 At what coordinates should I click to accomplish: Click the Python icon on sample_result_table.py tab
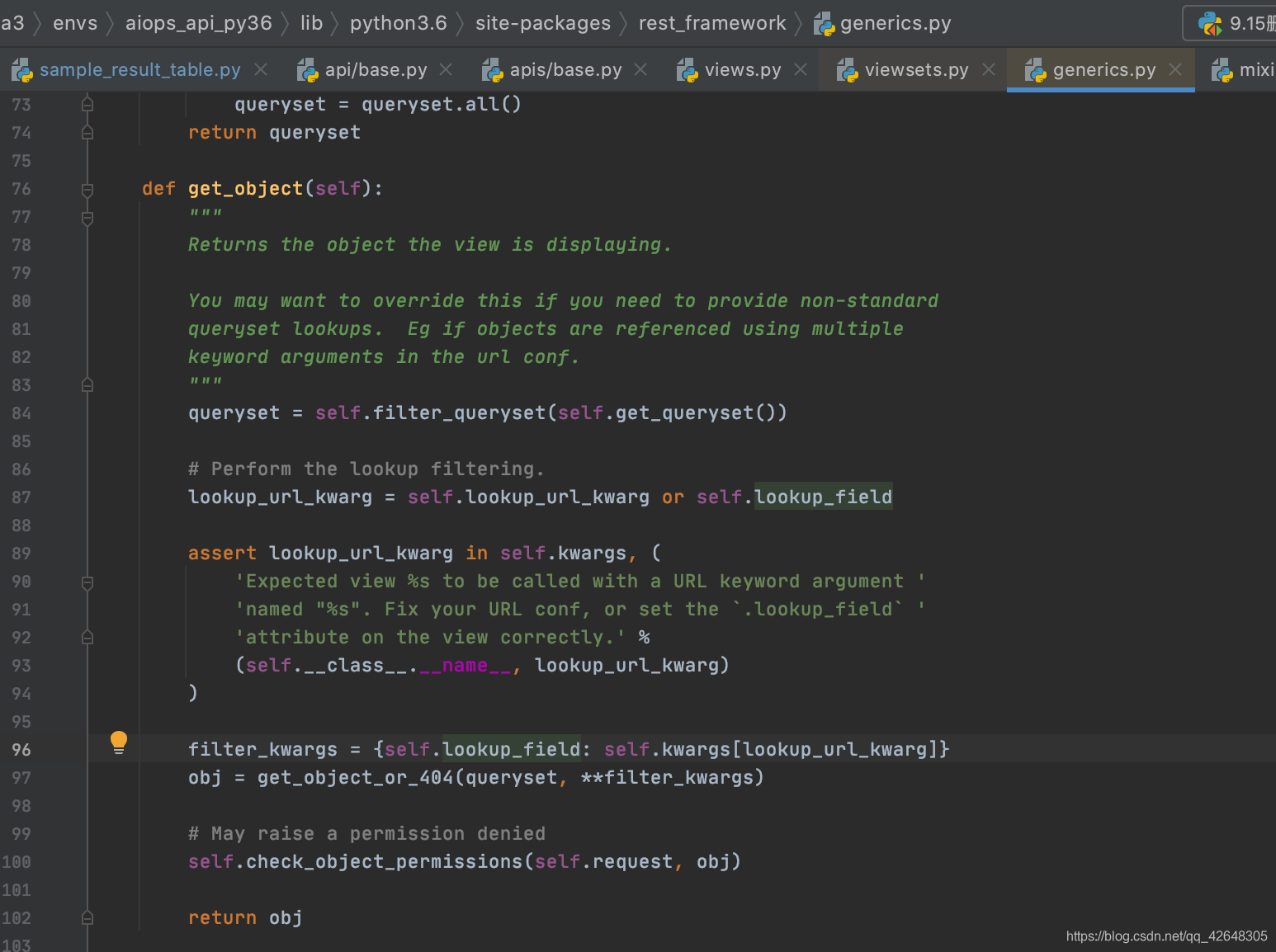pyautogui.click(x=22, y=71)
